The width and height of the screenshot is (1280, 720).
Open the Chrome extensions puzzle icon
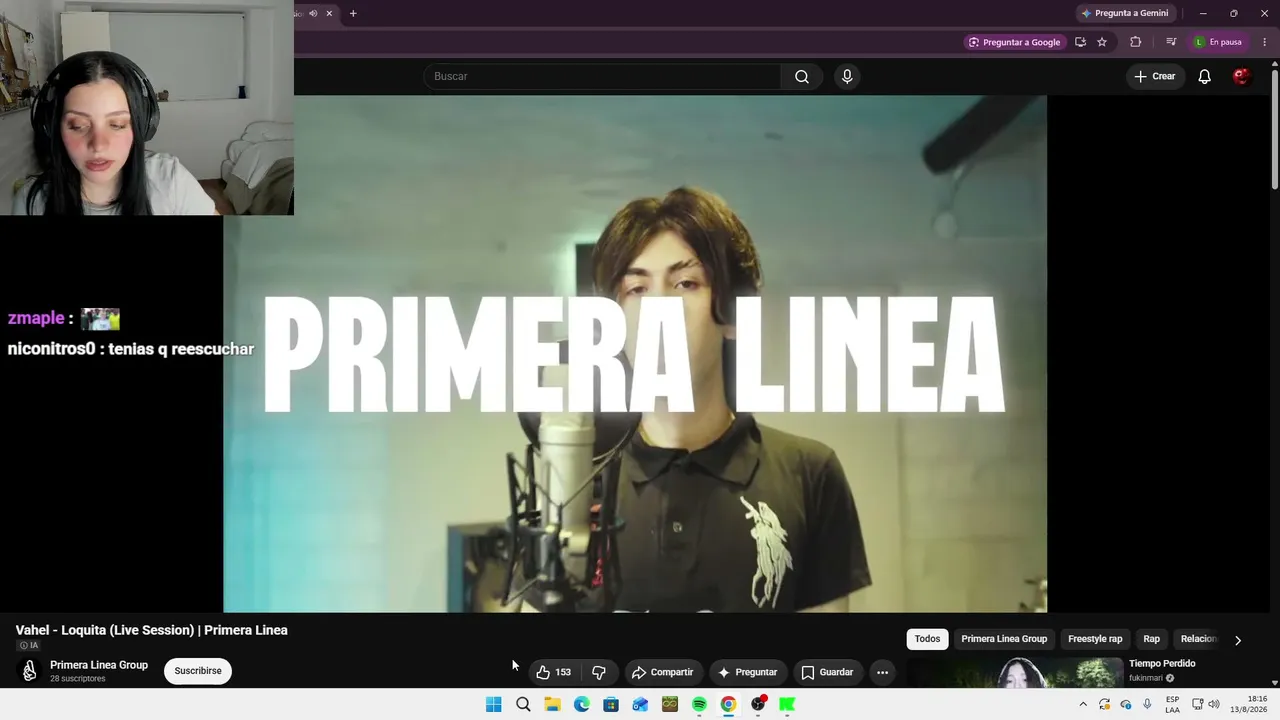[1135, 42]
